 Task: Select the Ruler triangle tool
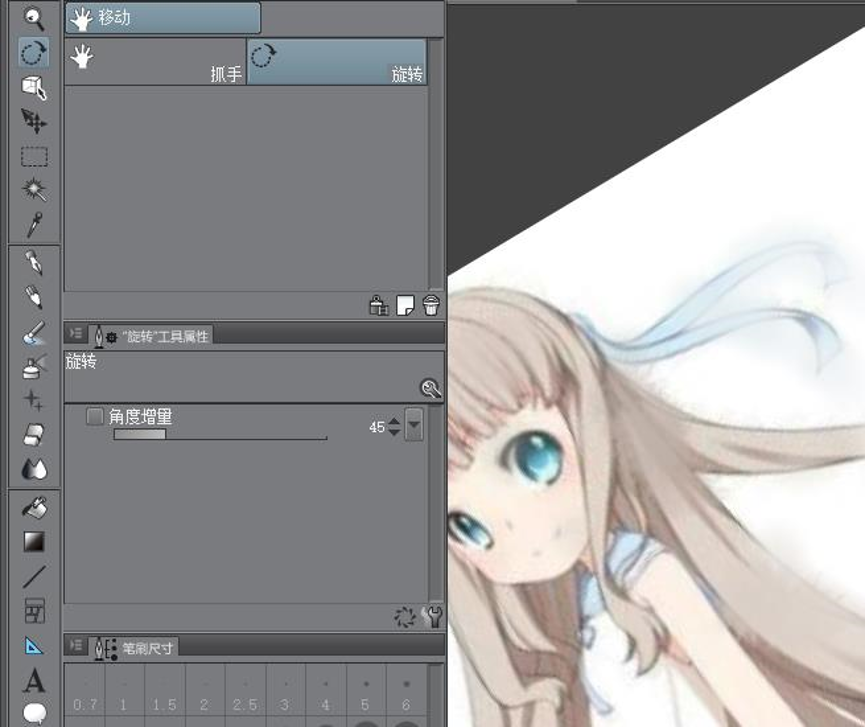pos(34,645)
